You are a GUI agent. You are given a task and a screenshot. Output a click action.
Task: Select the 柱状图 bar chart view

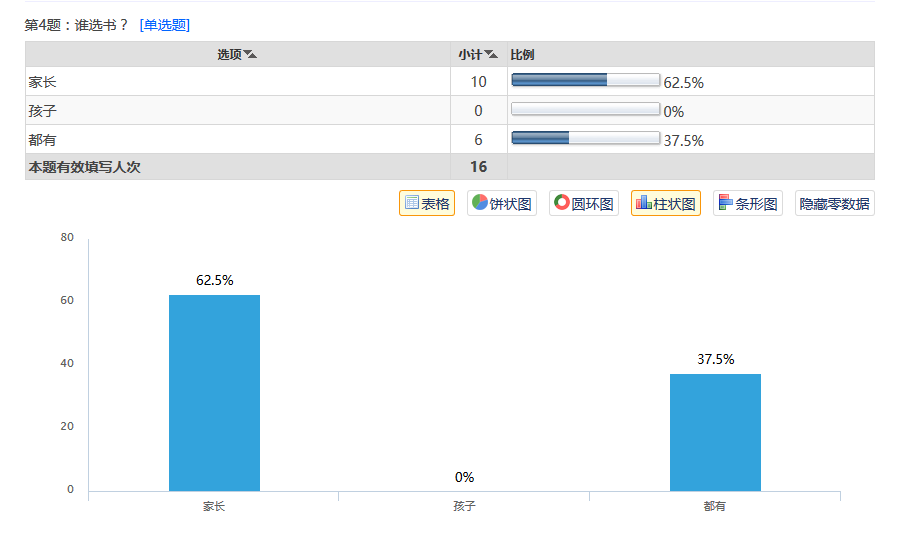click(666, 203)
